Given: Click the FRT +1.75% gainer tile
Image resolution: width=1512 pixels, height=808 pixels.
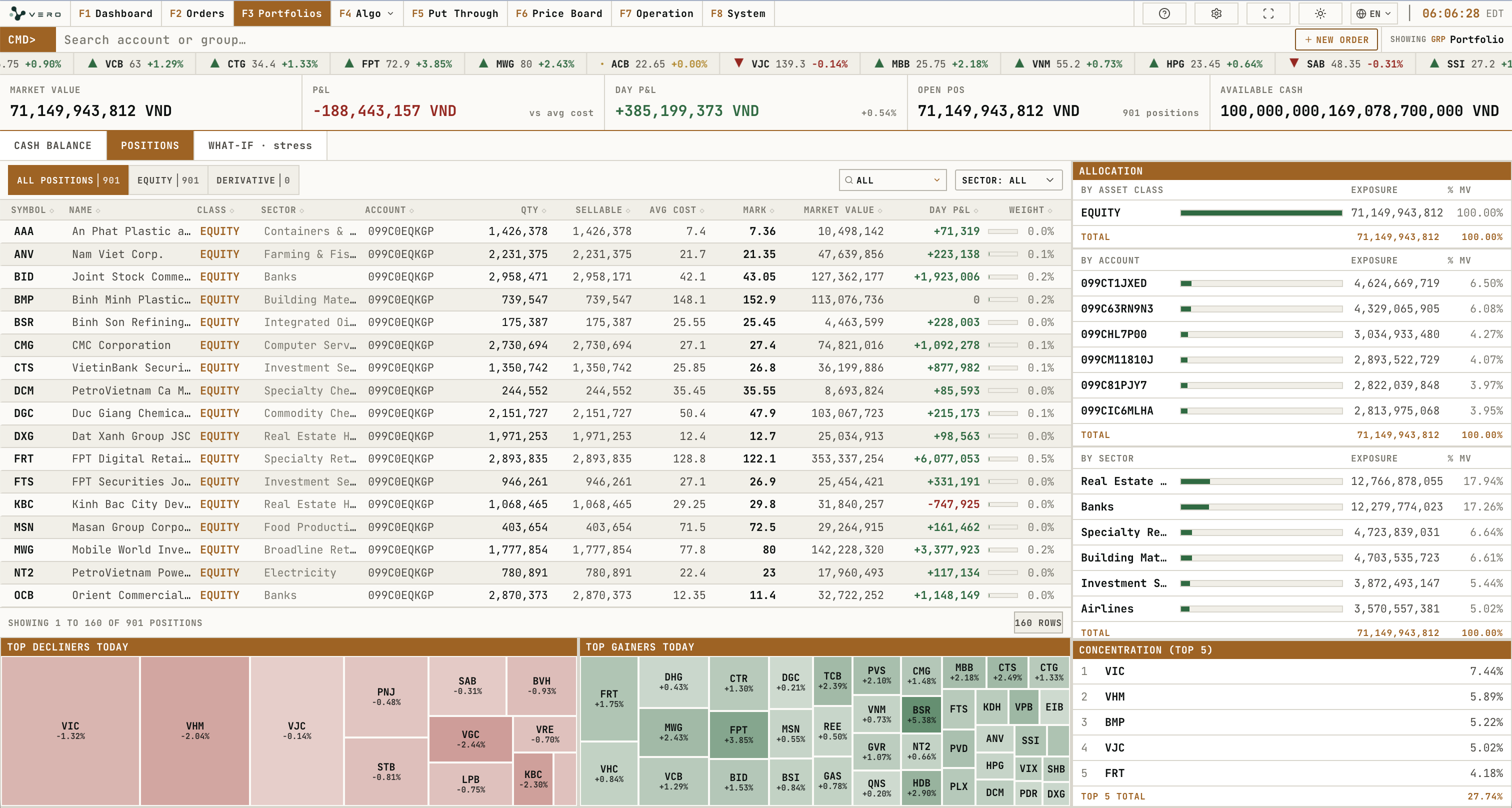Looking at the screenshot, I should coord(608,698).
